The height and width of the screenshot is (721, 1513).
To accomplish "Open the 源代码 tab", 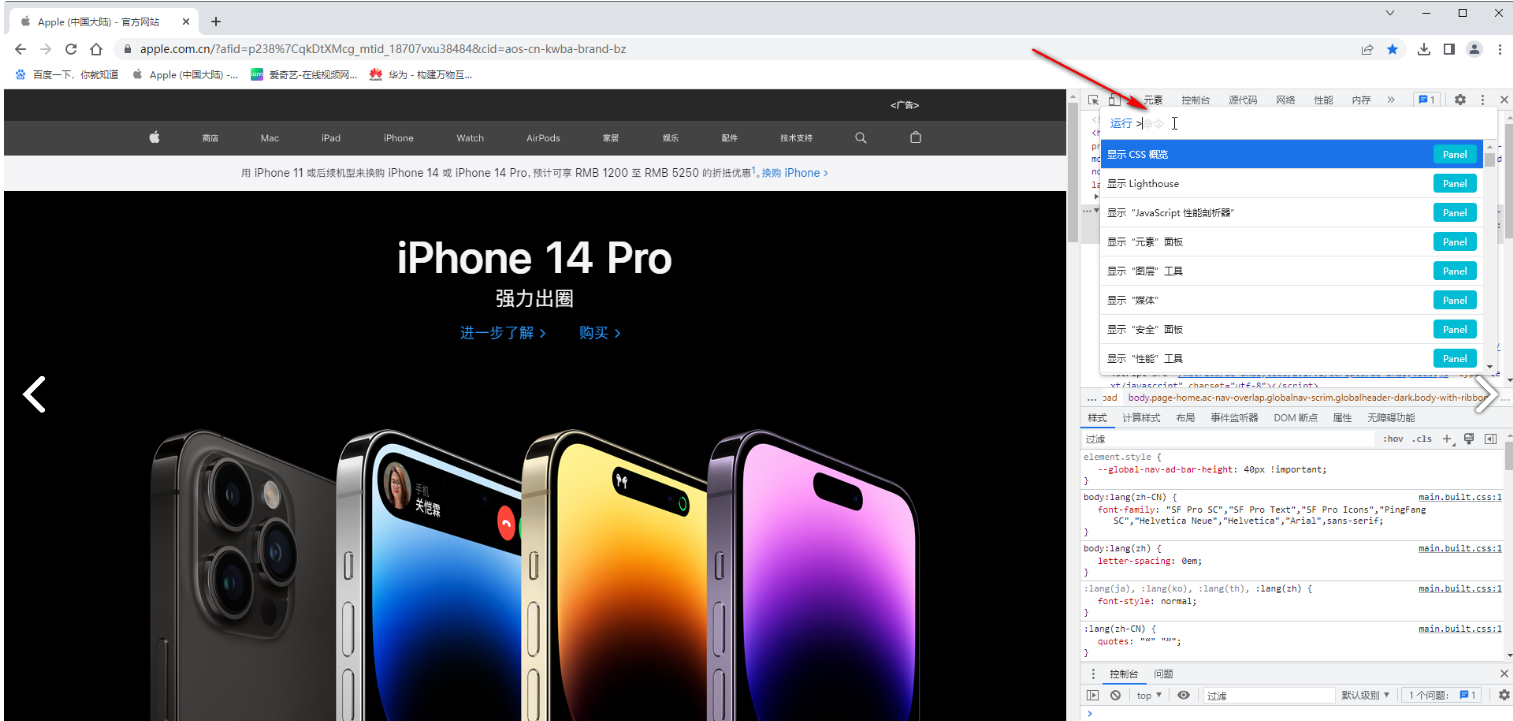I will [1243, 100].
